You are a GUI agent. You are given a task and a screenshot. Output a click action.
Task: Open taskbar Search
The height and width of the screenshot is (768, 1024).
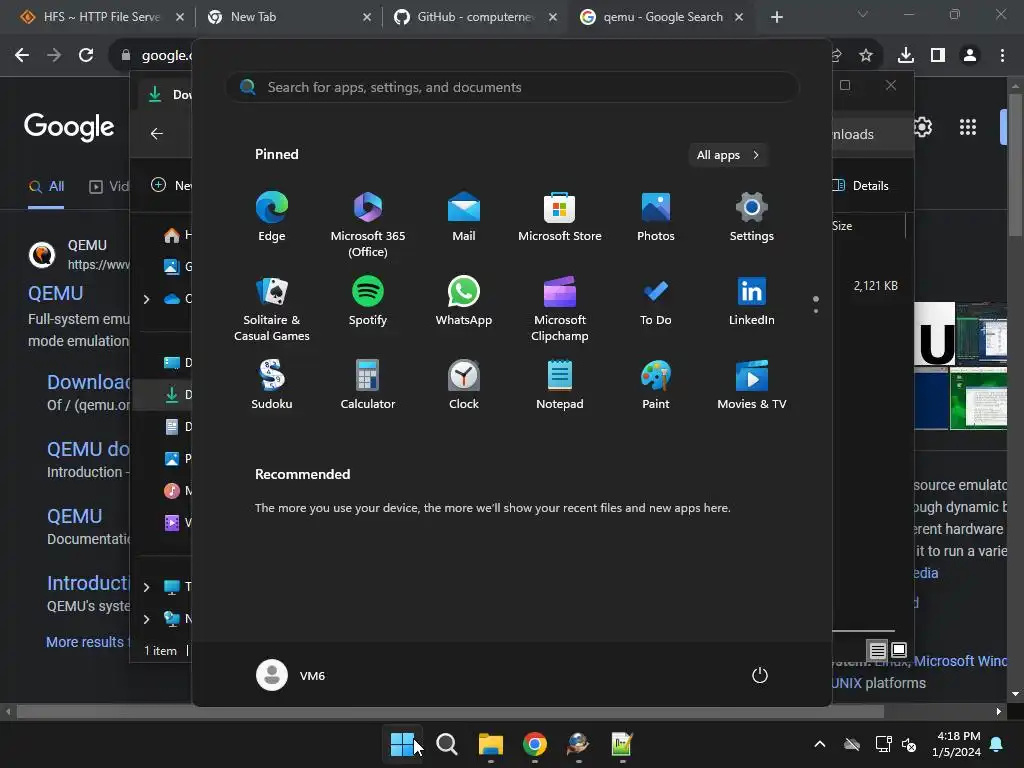click(447, 744)
